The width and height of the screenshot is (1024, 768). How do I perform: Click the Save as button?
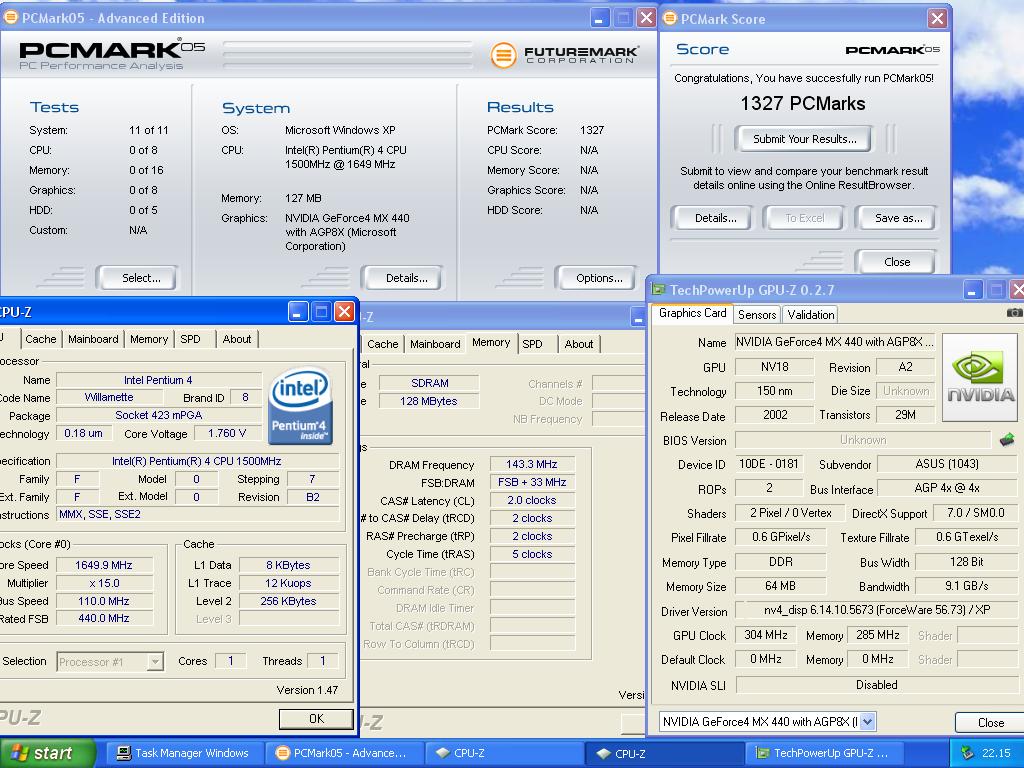899,218
